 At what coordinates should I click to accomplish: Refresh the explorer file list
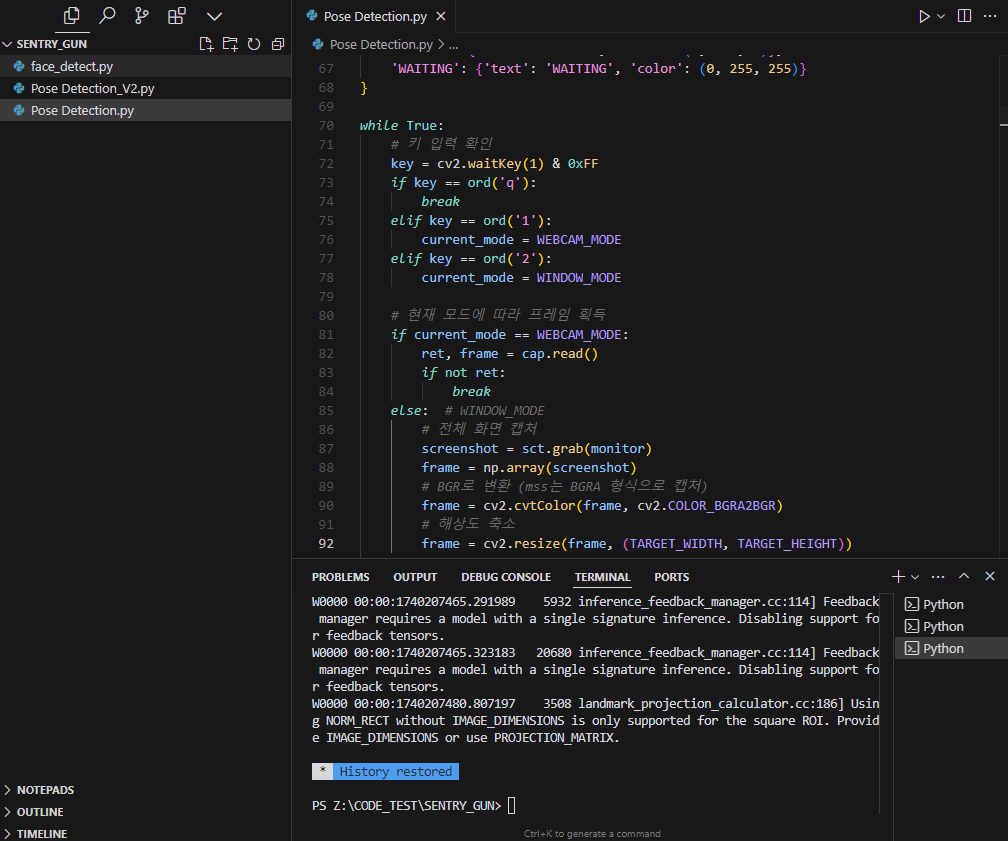[x=254, y=44]
